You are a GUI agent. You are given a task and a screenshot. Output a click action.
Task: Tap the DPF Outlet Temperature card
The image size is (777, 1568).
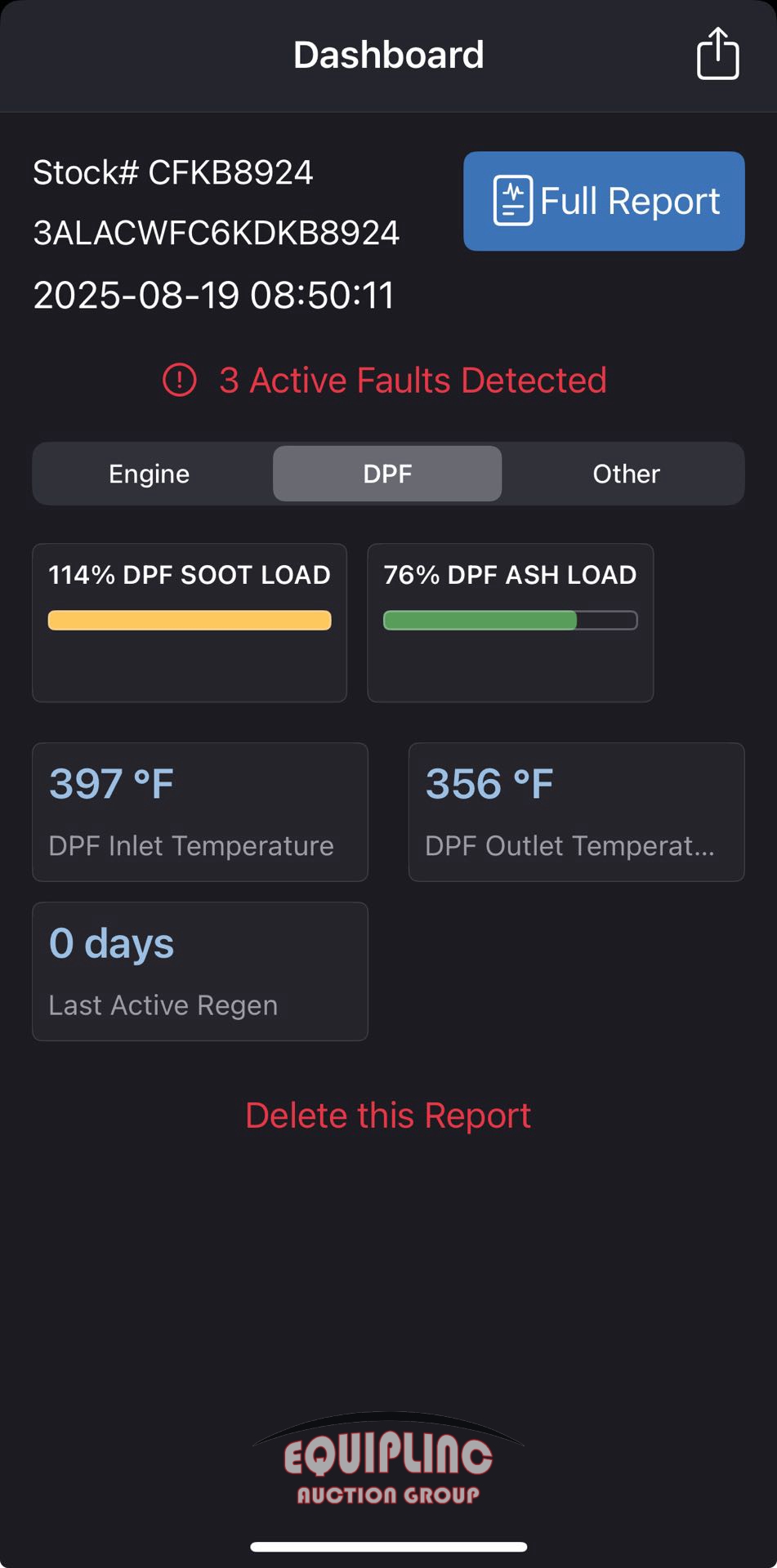tap(577, 813)
